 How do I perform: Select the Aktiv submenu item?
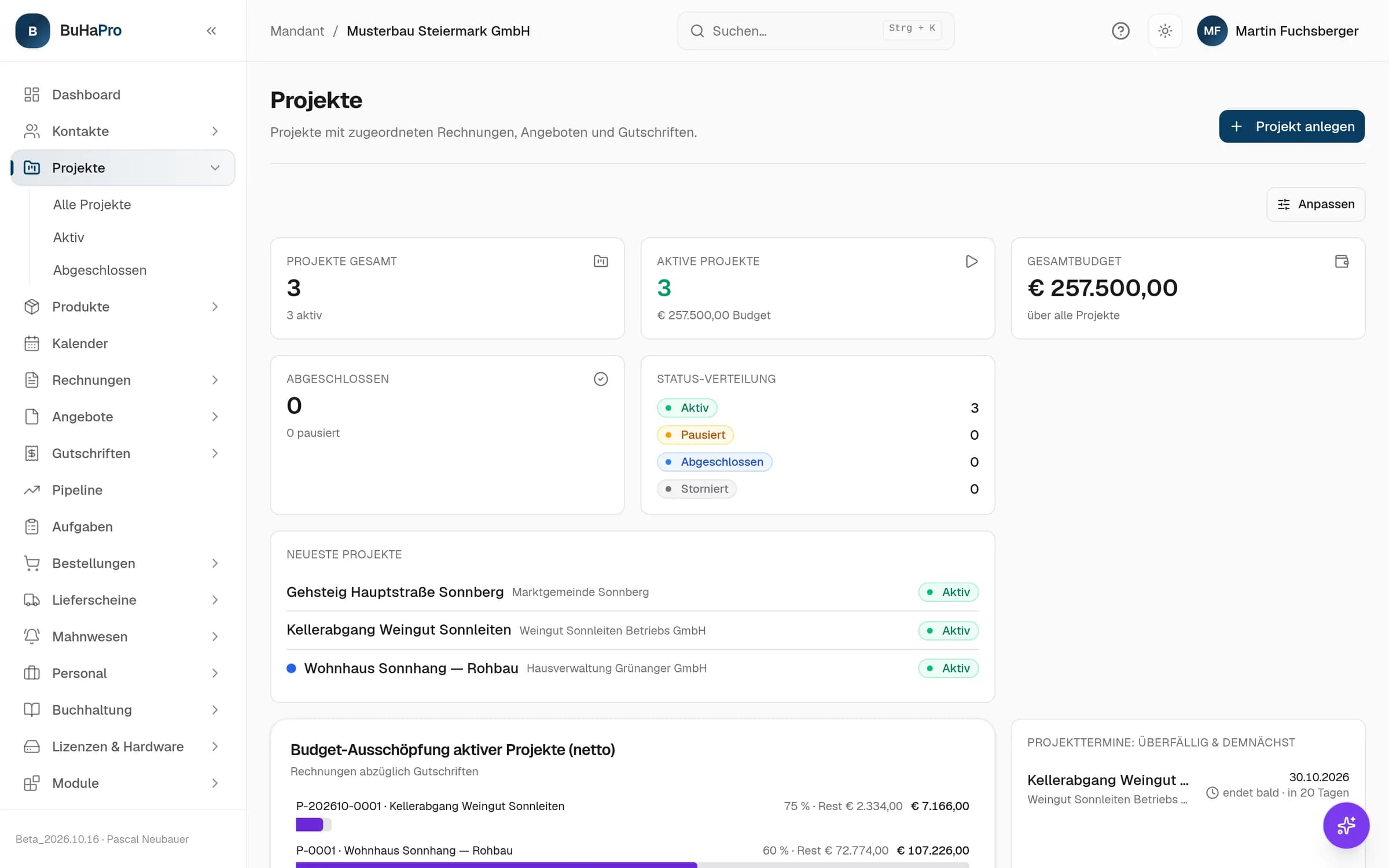[68, 237]
